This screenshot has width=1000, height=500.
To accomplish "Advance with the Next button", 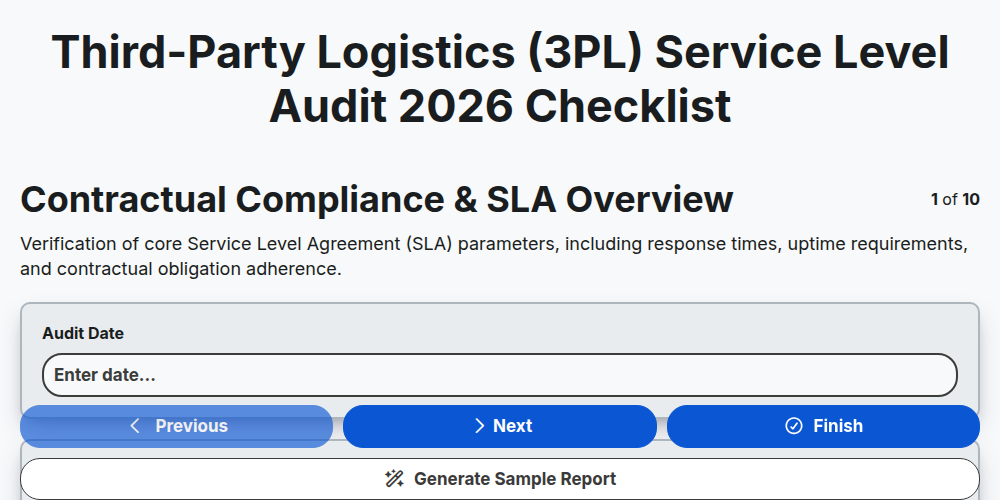I will [499, 426].
